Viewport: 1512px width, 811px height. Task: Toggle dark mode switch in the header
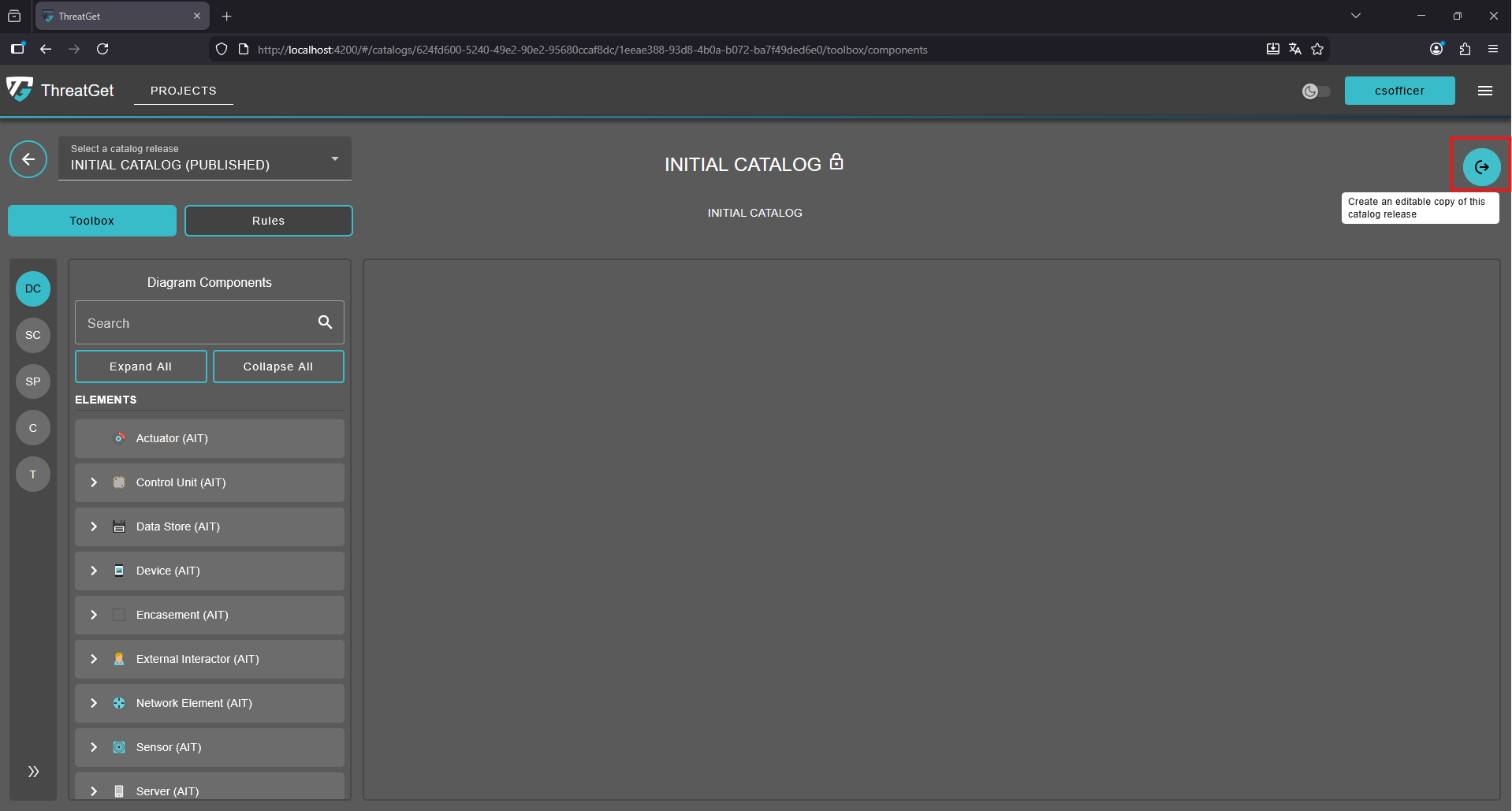tap(1315, 91)
